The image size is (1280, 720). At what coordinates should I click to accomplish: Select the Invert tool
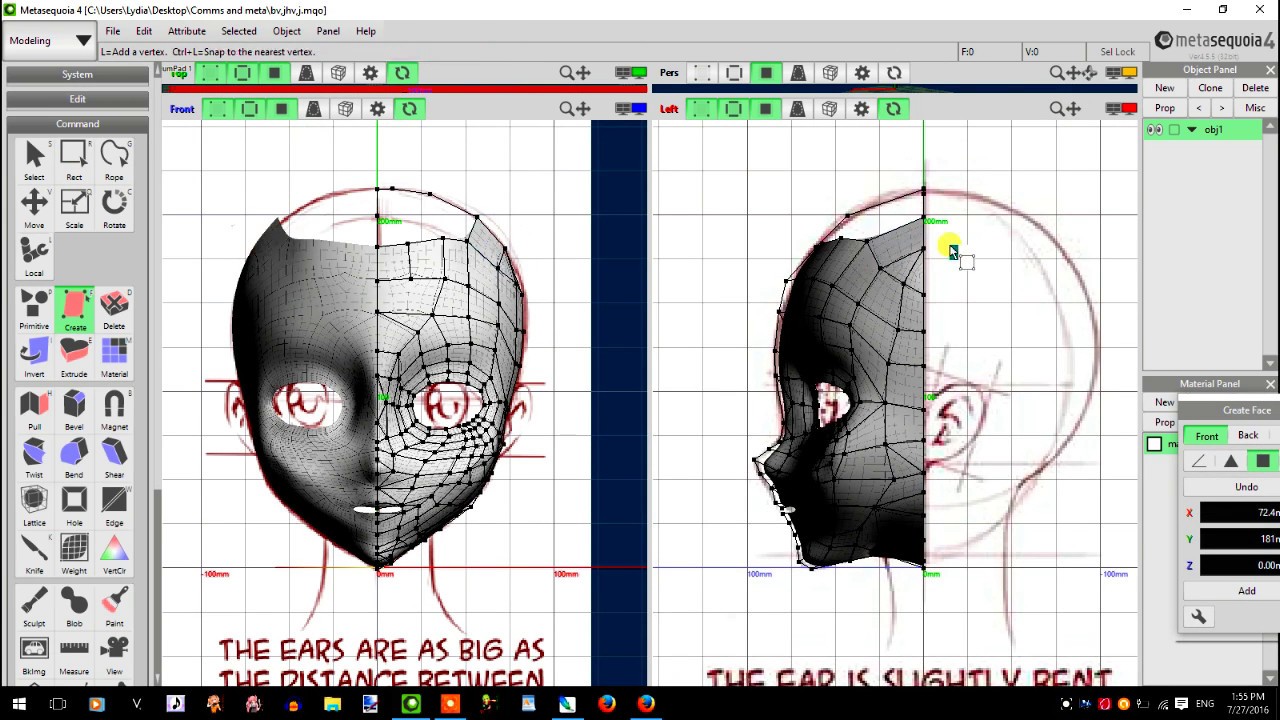tap(34, 357)
